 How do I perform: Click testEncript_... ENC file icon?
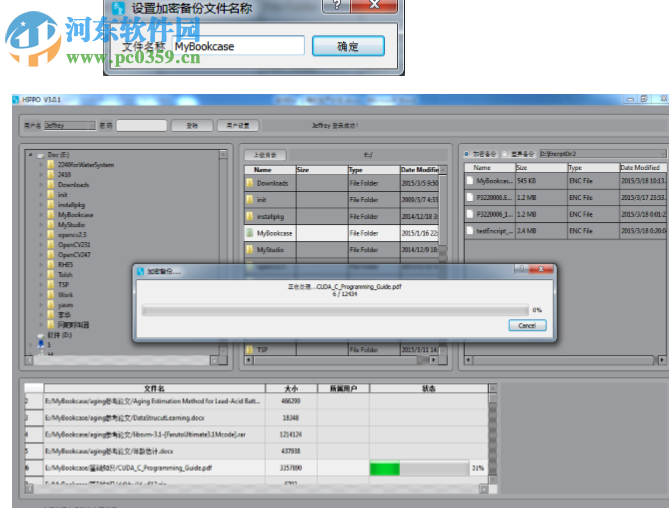tap(470, 231)
